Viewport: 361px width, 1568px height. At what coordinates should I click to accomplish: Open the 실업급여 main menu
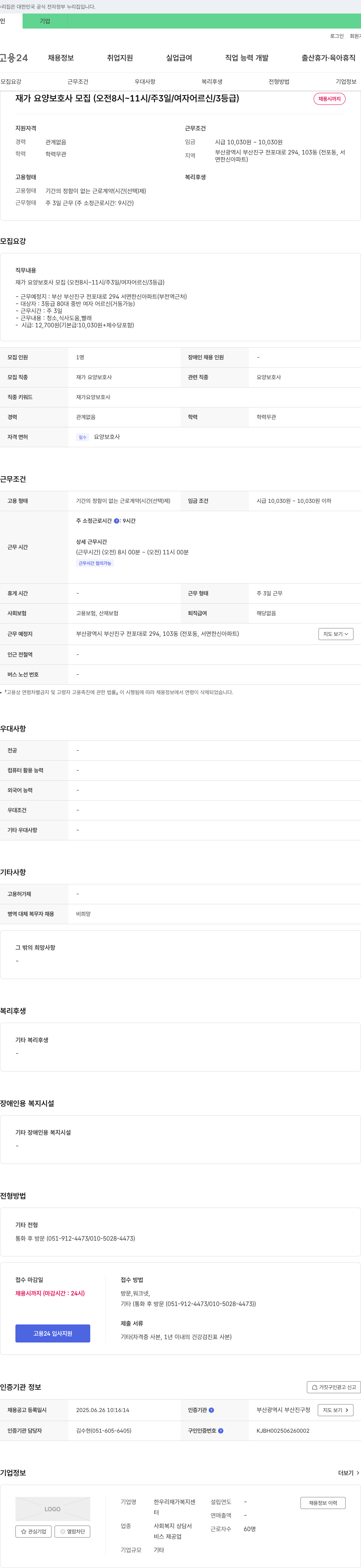[x=179, y=58]
